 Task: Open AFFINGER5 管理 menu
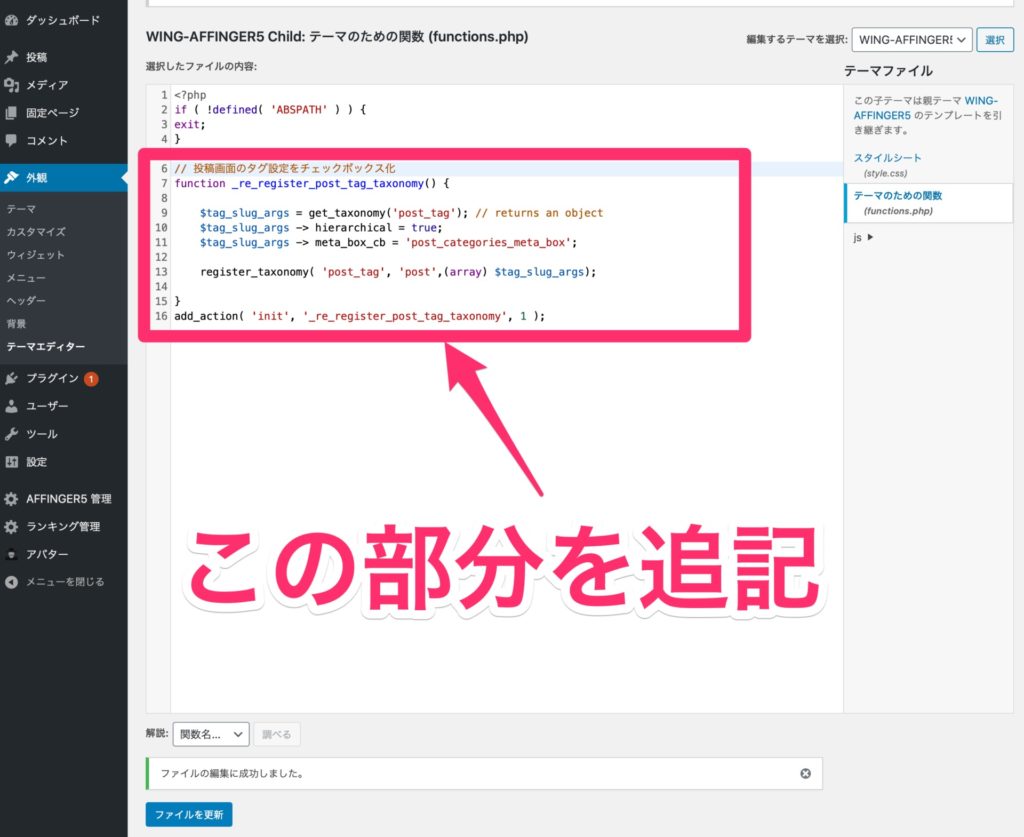[64, 499]
